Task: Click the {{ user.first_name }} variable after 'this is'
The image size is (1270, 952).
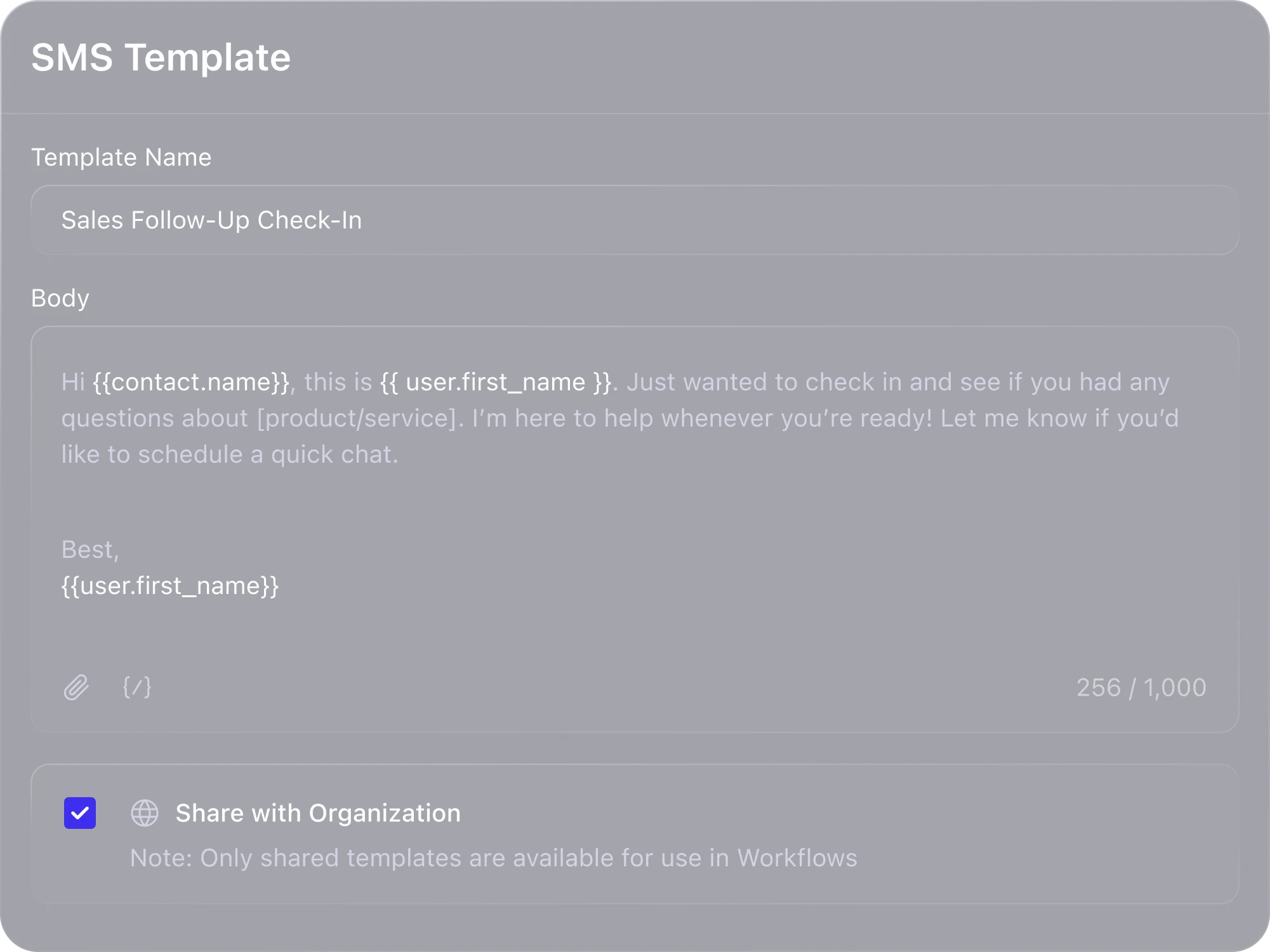Action: click(495, 382)
